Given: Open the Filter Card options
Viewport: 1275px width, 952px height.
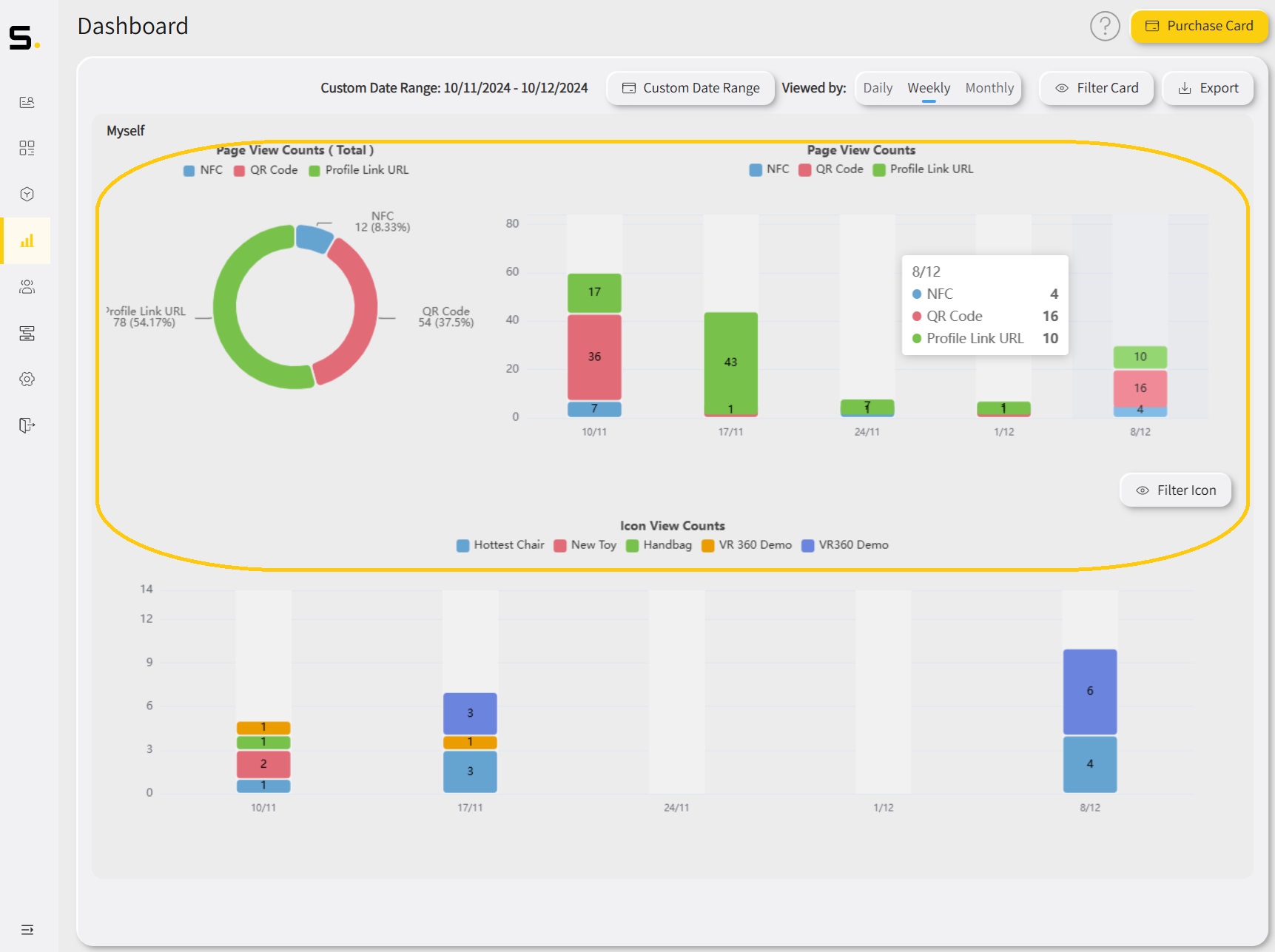Looking at the screenshot, I should pos(1097,87).
